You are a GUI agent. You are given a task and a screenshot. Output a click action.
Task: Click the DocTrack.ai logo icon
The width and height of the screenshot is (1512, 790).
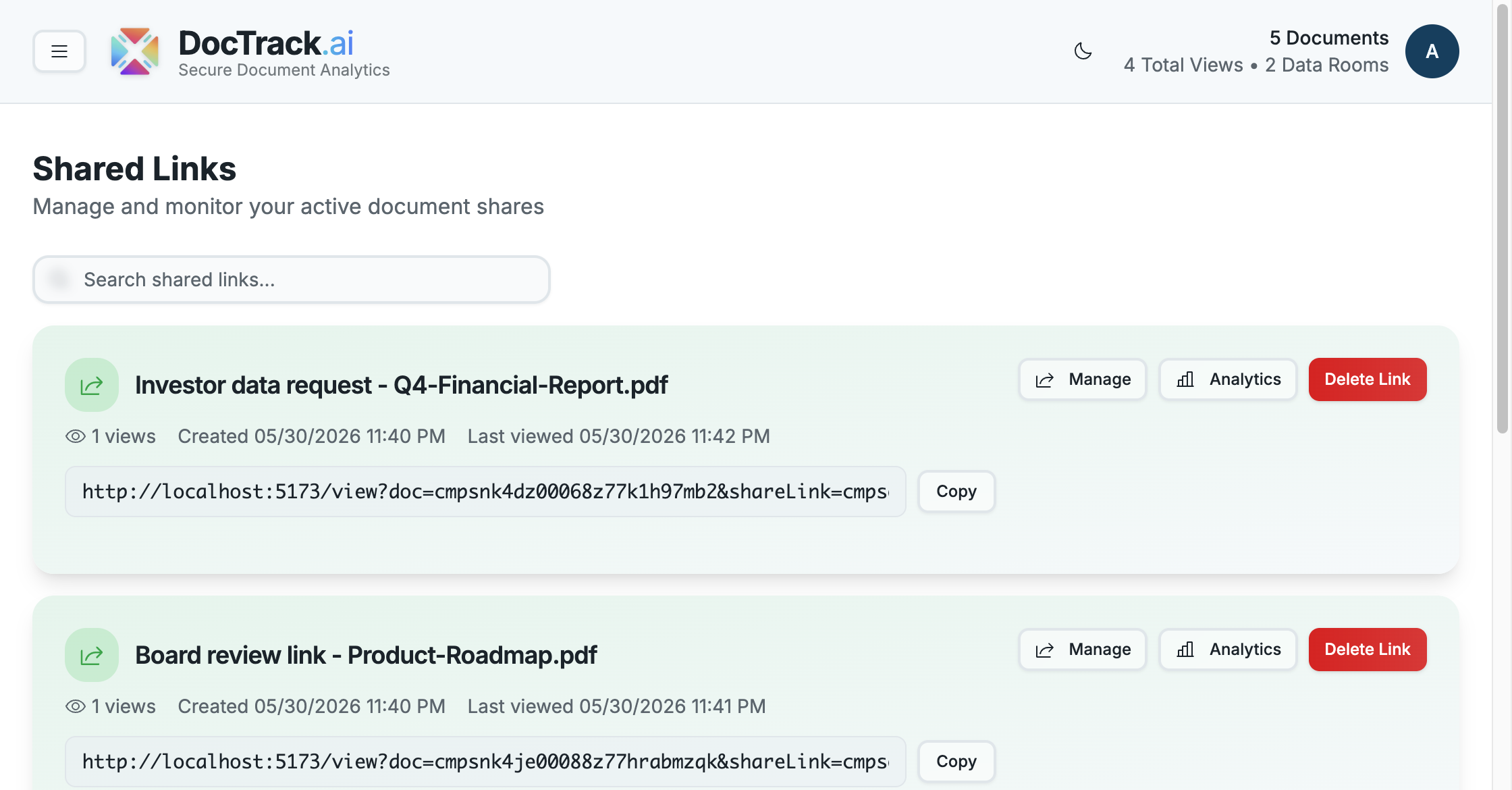click(x=135, y=51)
